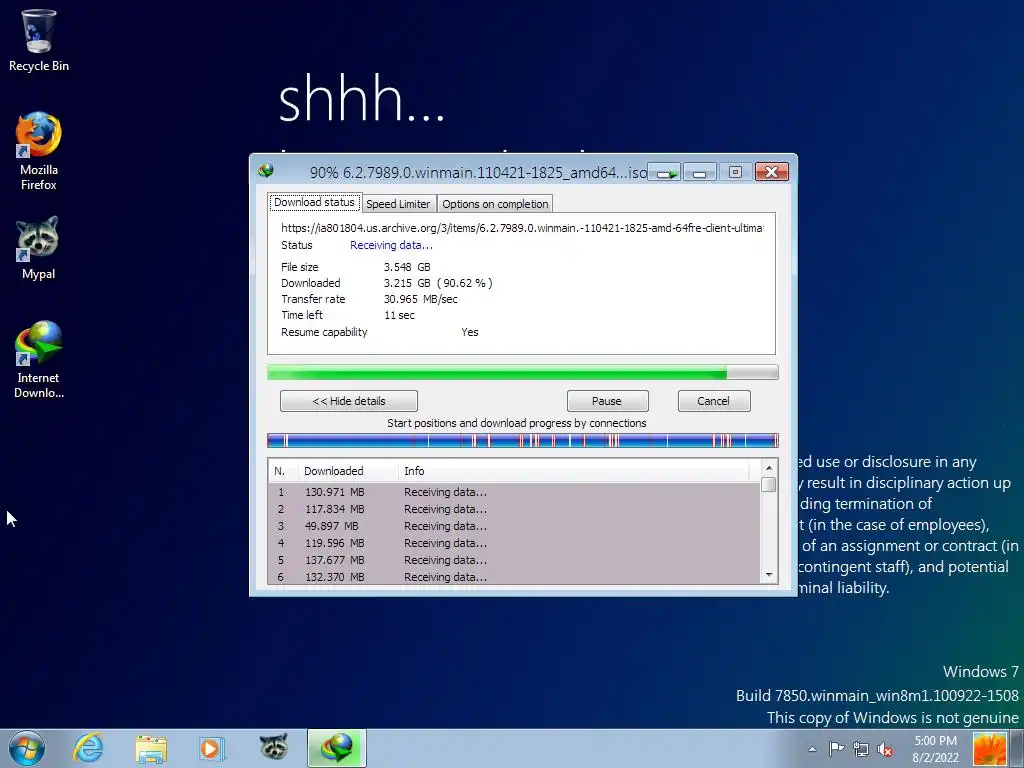Viewport: 1024px width, 768px height.
Task: Click the network tray icon
Action: (x=861, y=749)
